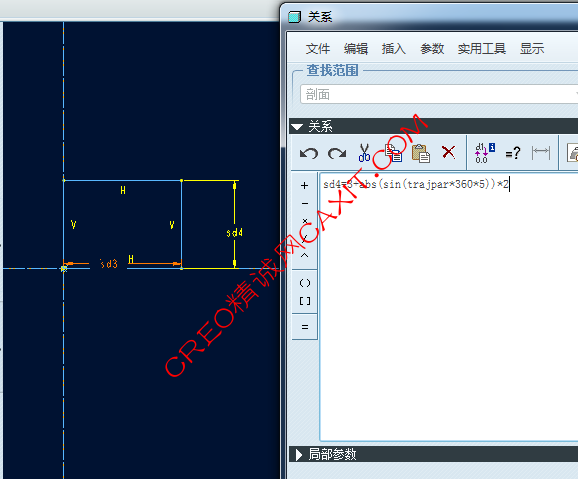Toggle dimension names and values display icon
Viewport: 578px width, 479px height.
485,153
